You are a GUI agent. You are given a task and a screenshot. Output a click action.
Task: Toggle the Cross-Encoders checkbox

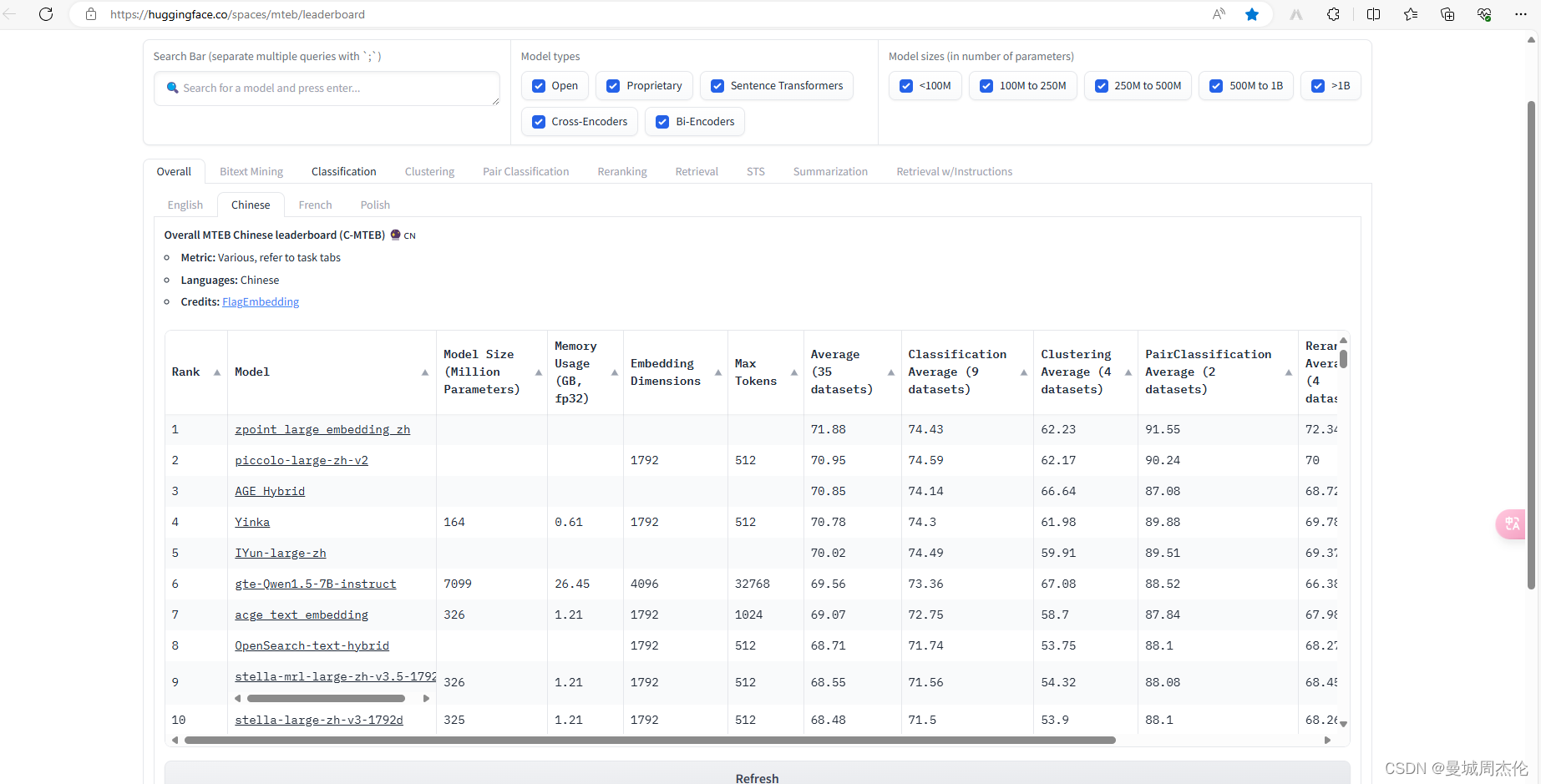[539, 122]
